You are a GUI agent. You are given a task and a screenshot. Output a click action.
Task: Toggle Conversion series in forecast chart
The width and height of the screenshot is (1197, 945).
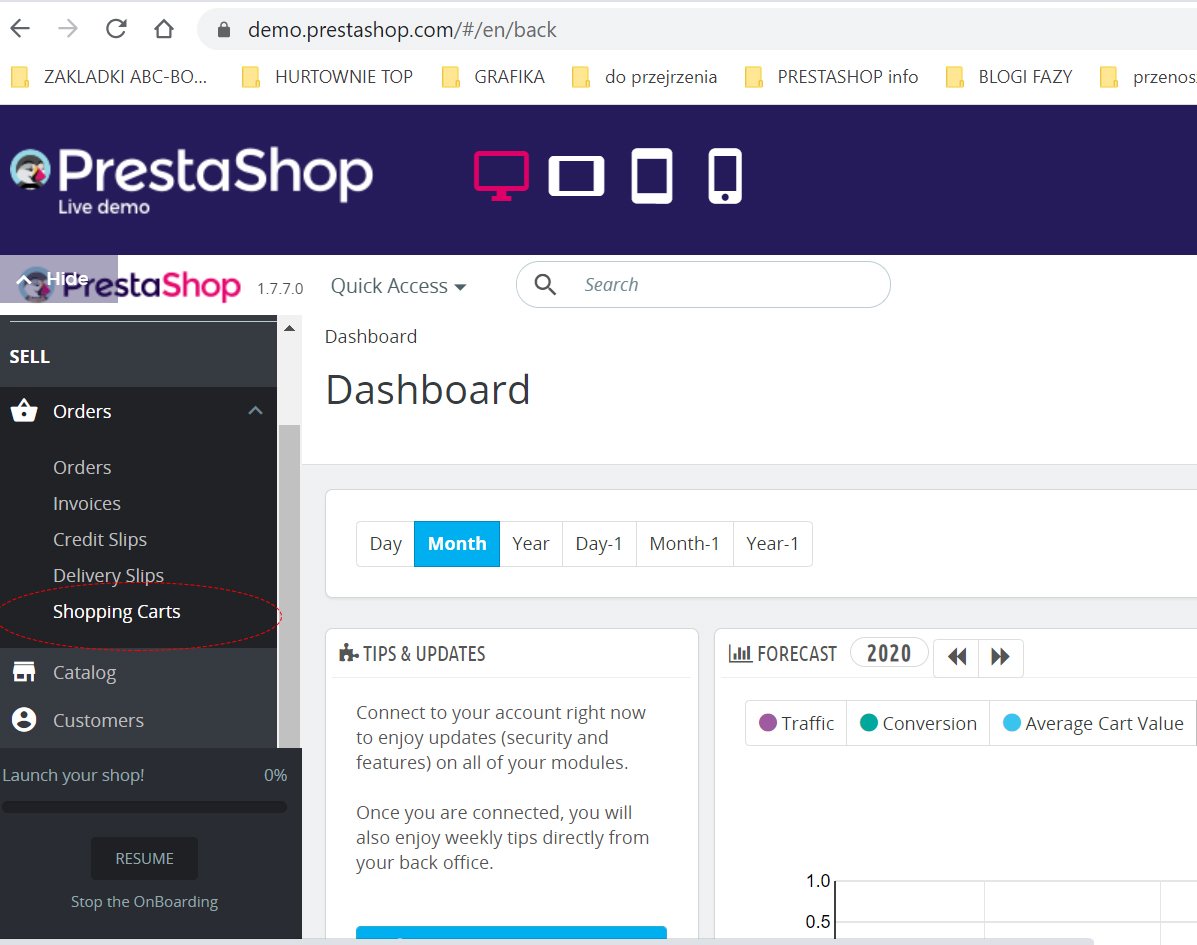918,723
